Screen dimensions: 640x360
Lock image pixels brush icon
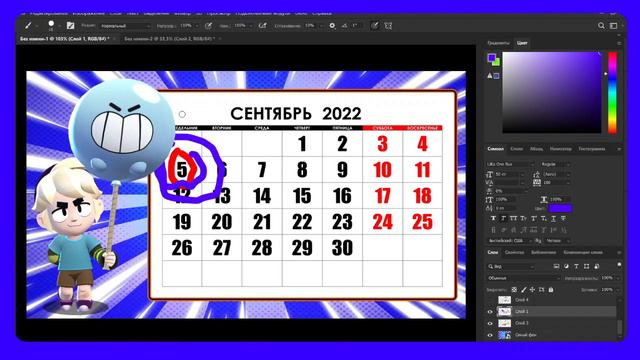click(523, 290)
